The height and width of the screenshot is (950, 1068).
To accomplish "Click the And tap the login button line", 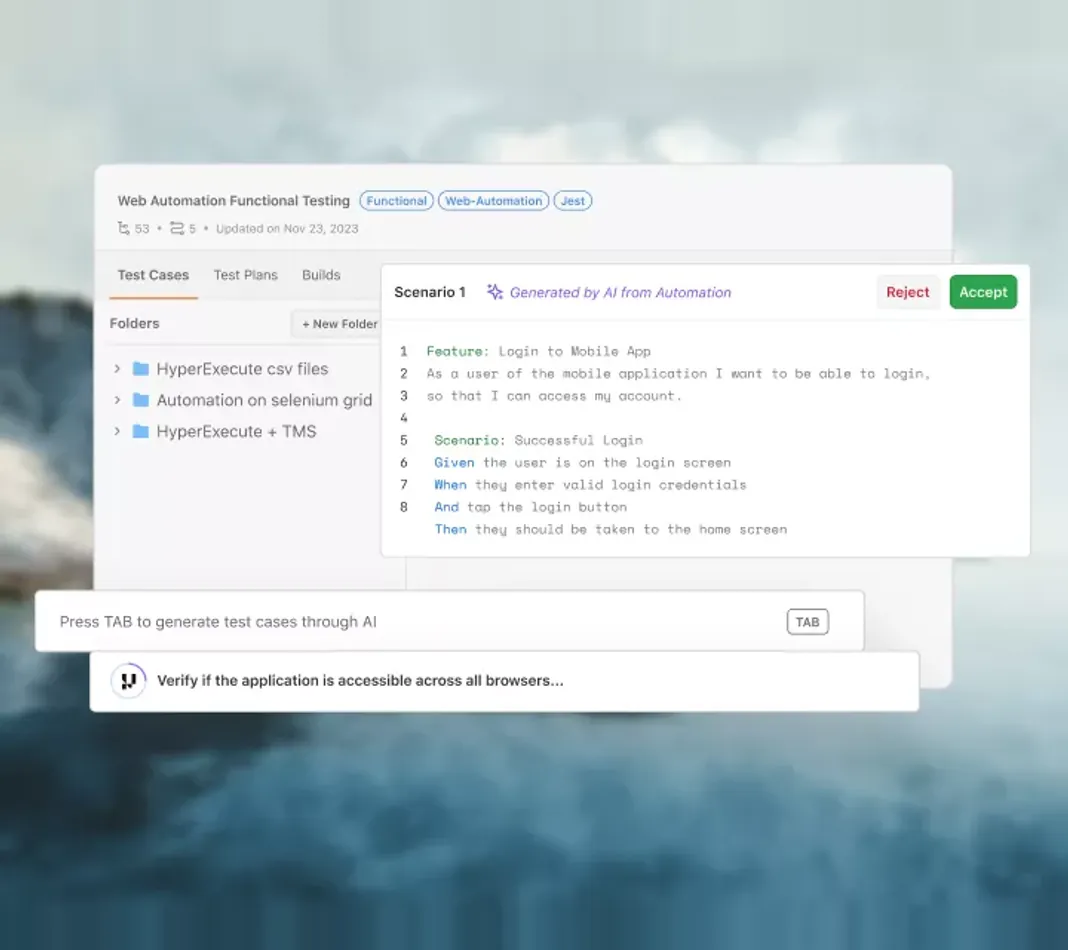I will [x=531, y=507].
